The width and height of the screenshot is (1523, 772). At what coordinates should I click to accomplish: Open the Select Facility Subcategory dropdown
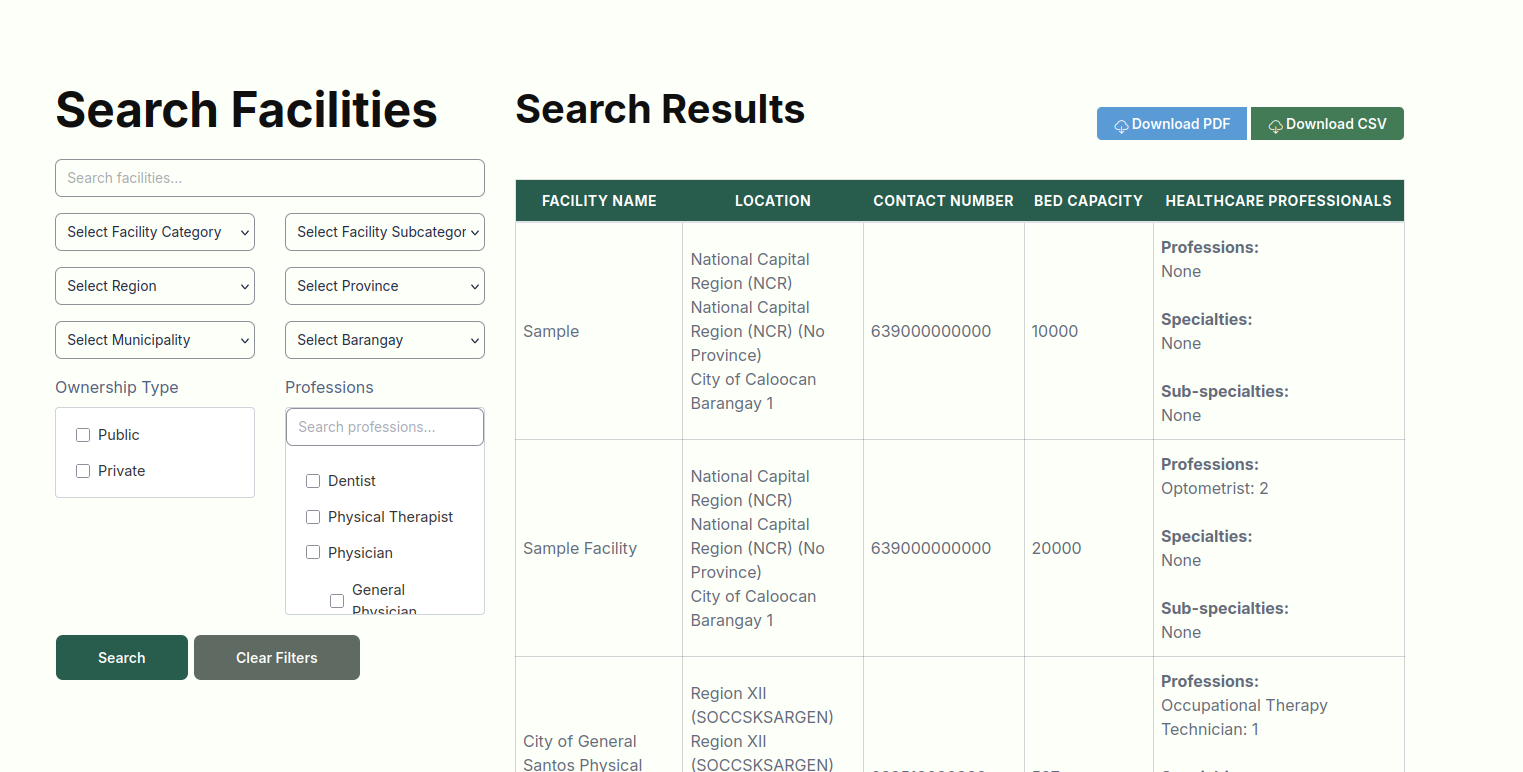click(385, 232)
